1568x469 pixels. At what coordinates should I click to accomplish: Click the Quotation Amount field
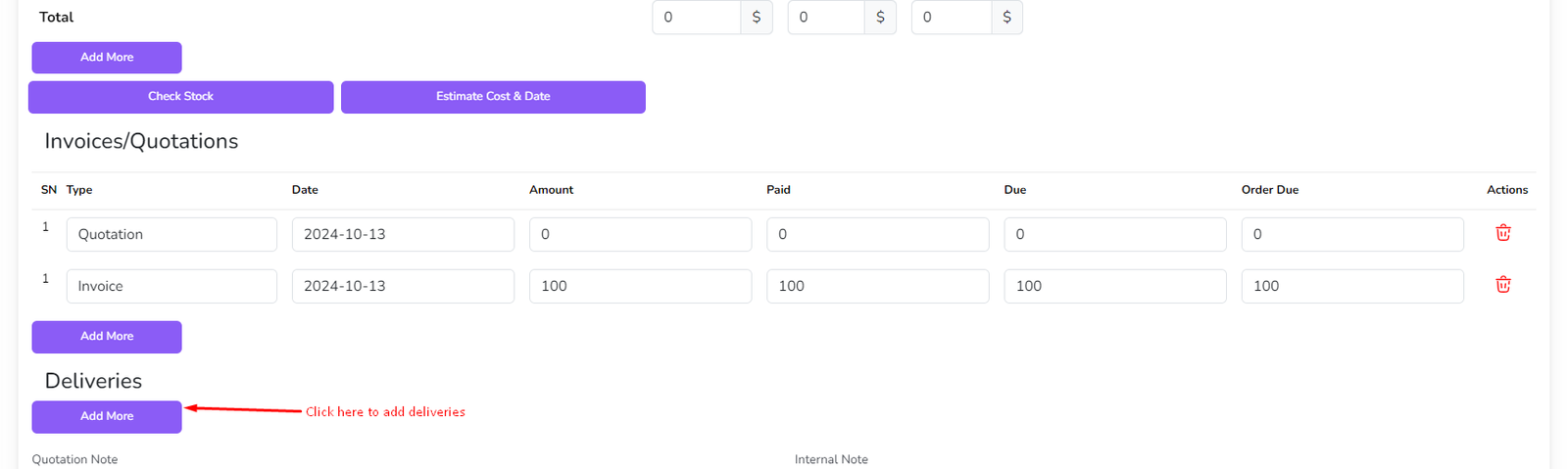click(640, 235)
